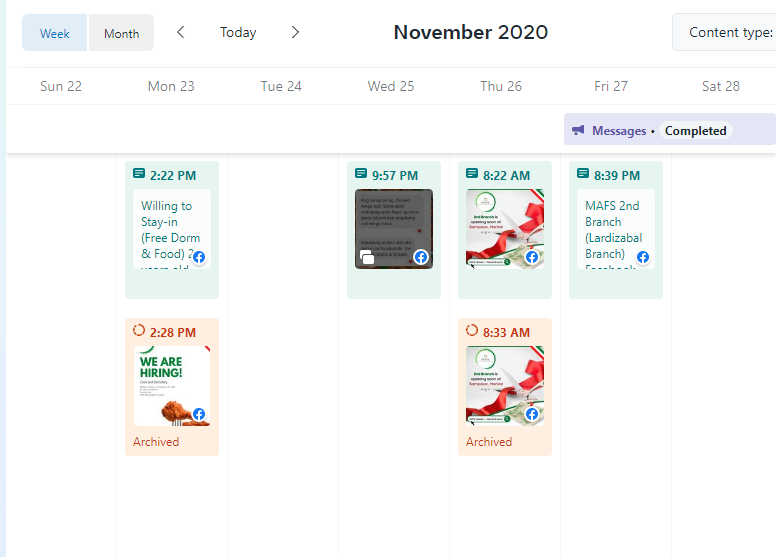Click Facebook icon on 8:33 AM archived post
This screenshot has width=776, height=557.
point(532,414)
